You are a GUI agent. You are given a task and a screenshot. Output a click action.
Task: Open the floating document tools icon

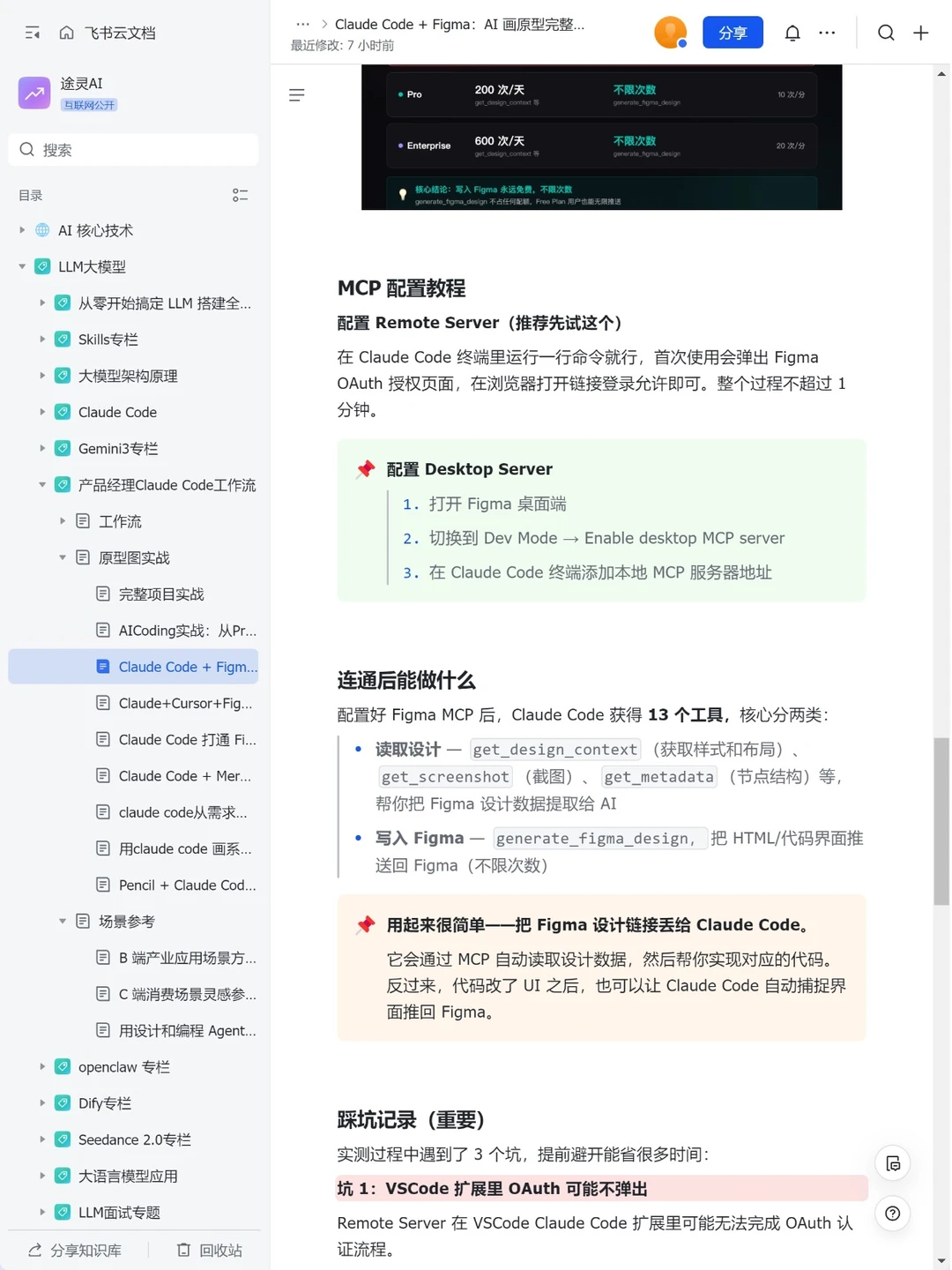[x=892, y=1163]
